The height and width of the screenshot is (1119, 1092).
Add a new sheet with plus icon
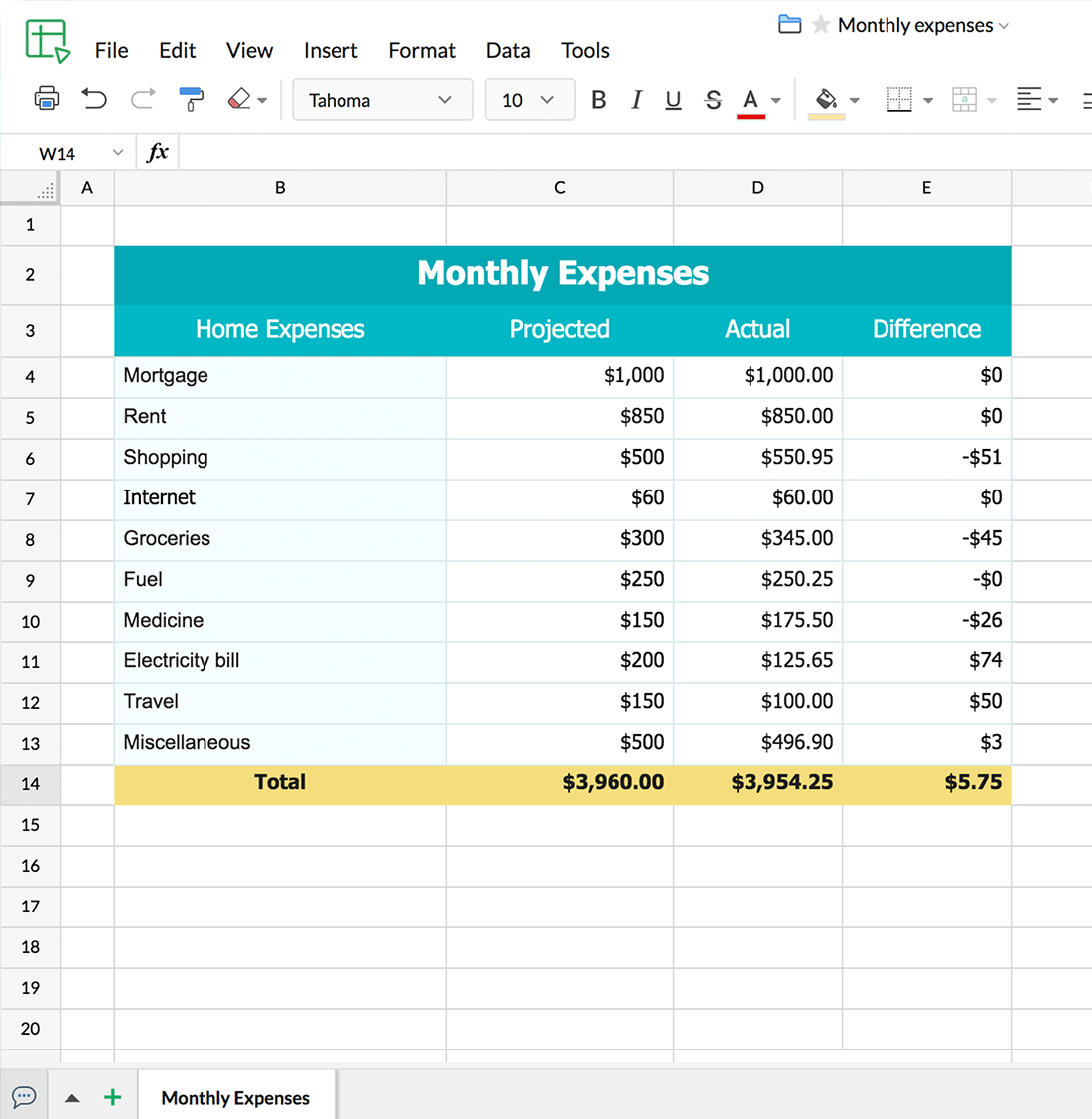point(113,1097)
